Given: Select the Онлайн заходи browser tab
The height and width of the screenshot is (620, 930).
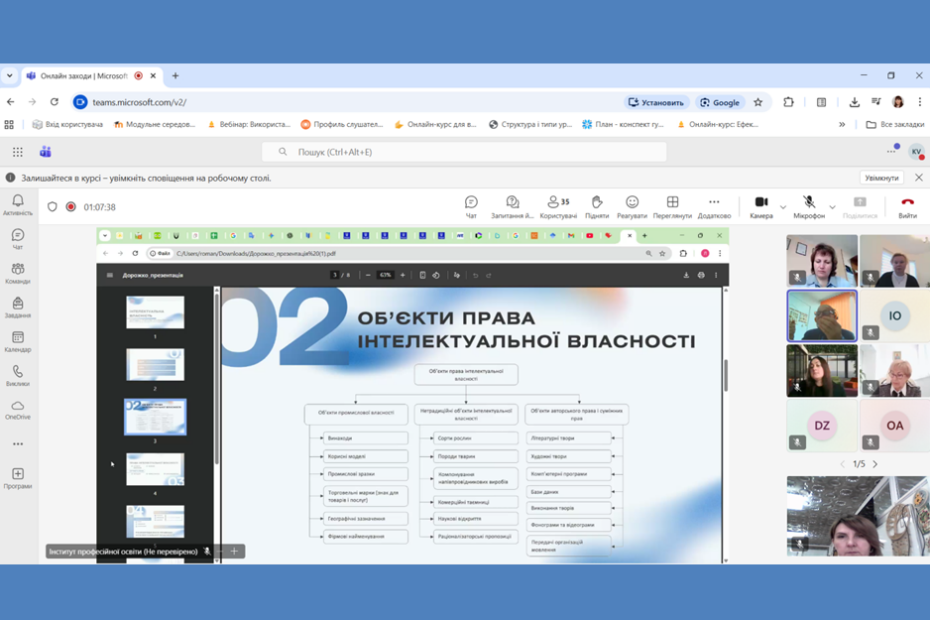Looking at the screenshot, I should click(84, 76).
